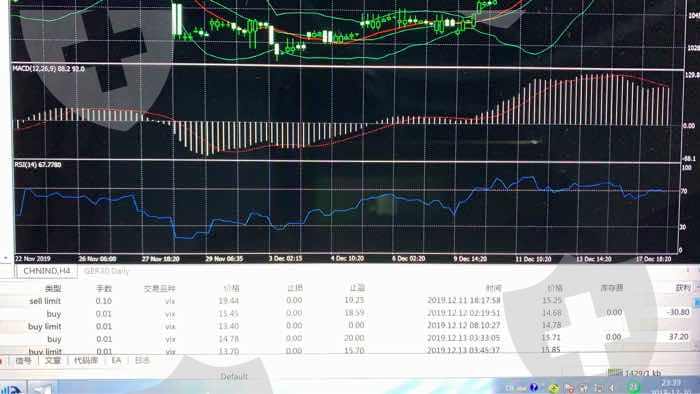The width and height of the screenshot is (700, 394).
Task: Switch to the CHNIND,H4 chart tab
Action: (x=46, y=271)
